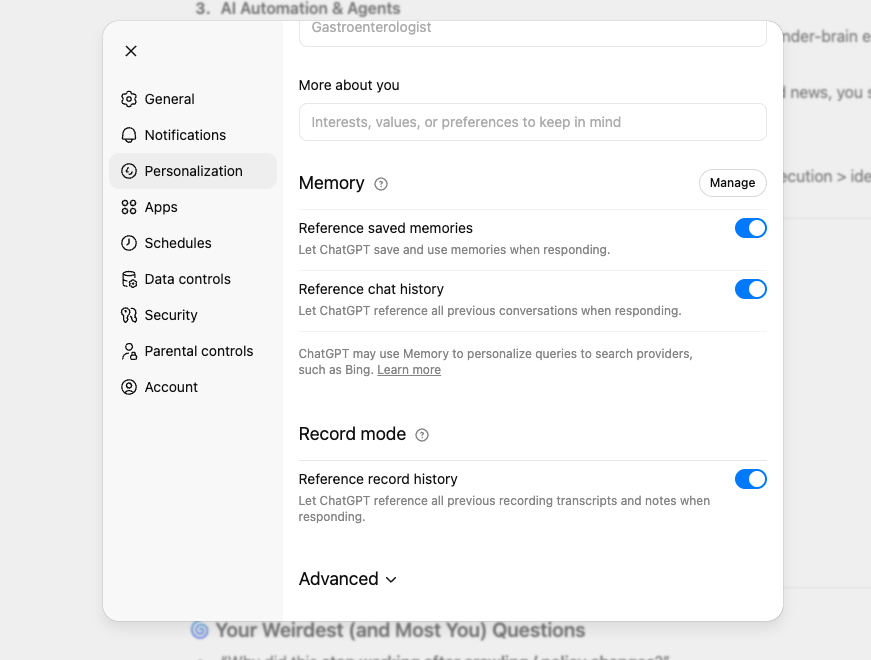Click the Reference chat history label
The width and height of the screenshot is (871, 660).
coord(371,289)
